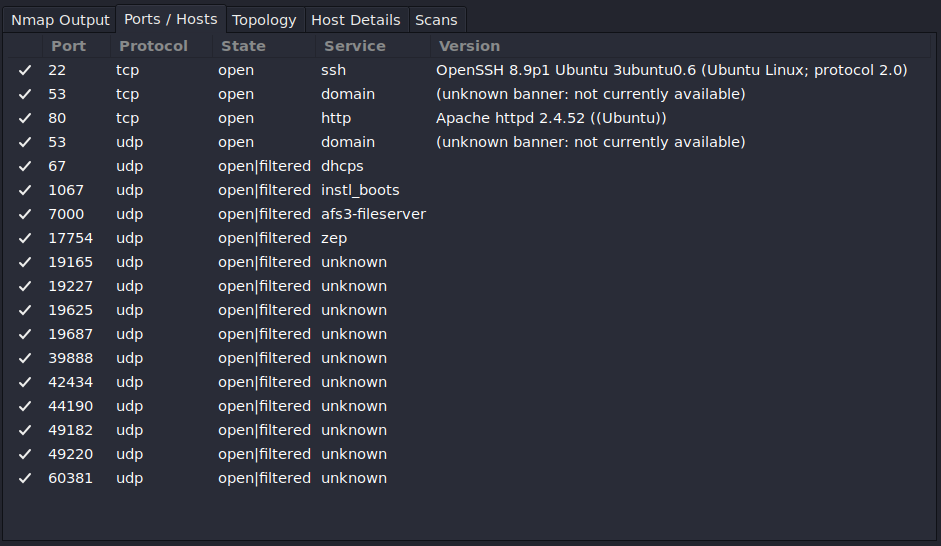Open the Topology tab

[x=264, y=20]
